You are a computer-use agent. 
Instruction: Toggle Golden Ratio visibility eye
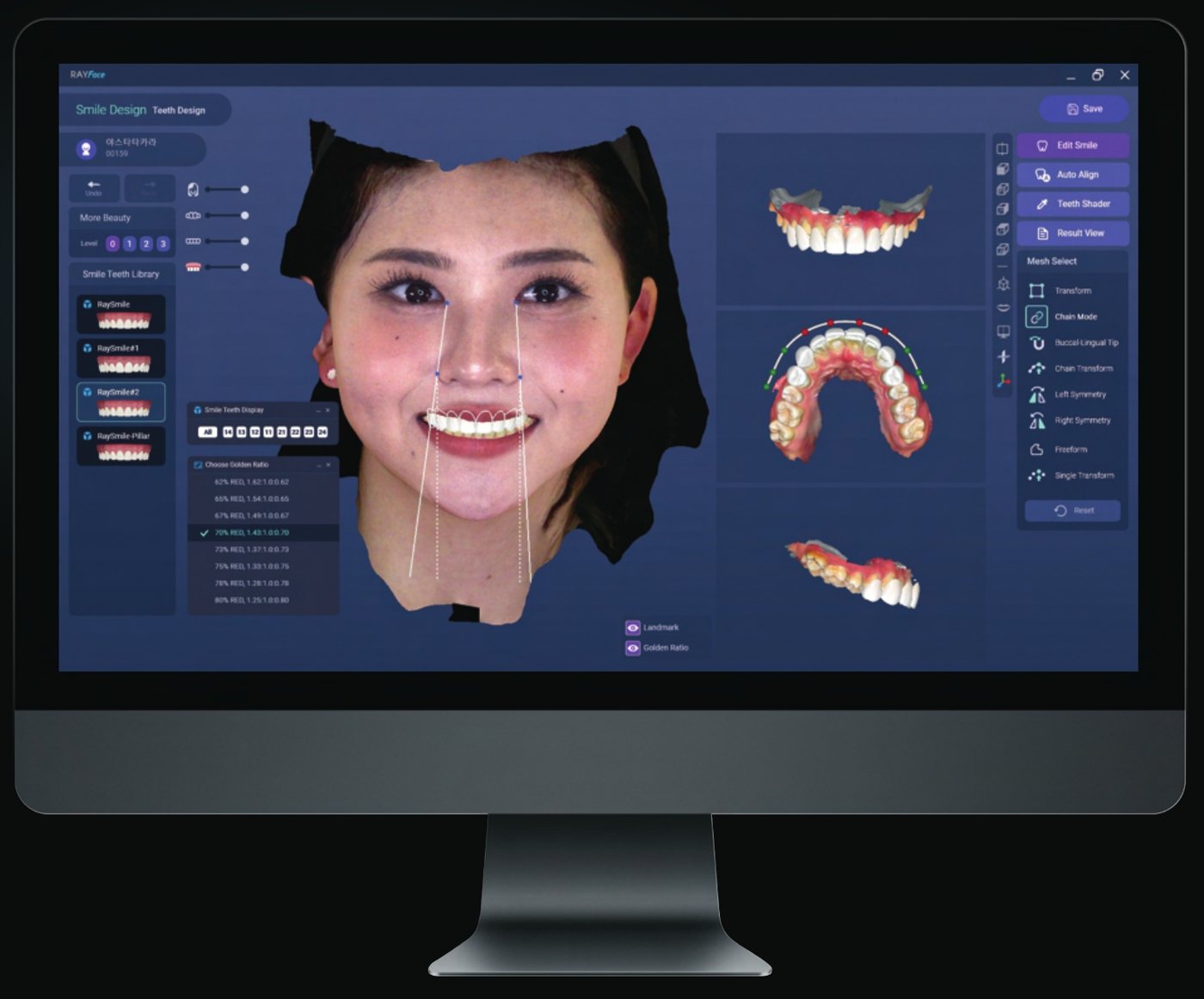(633, 647)
